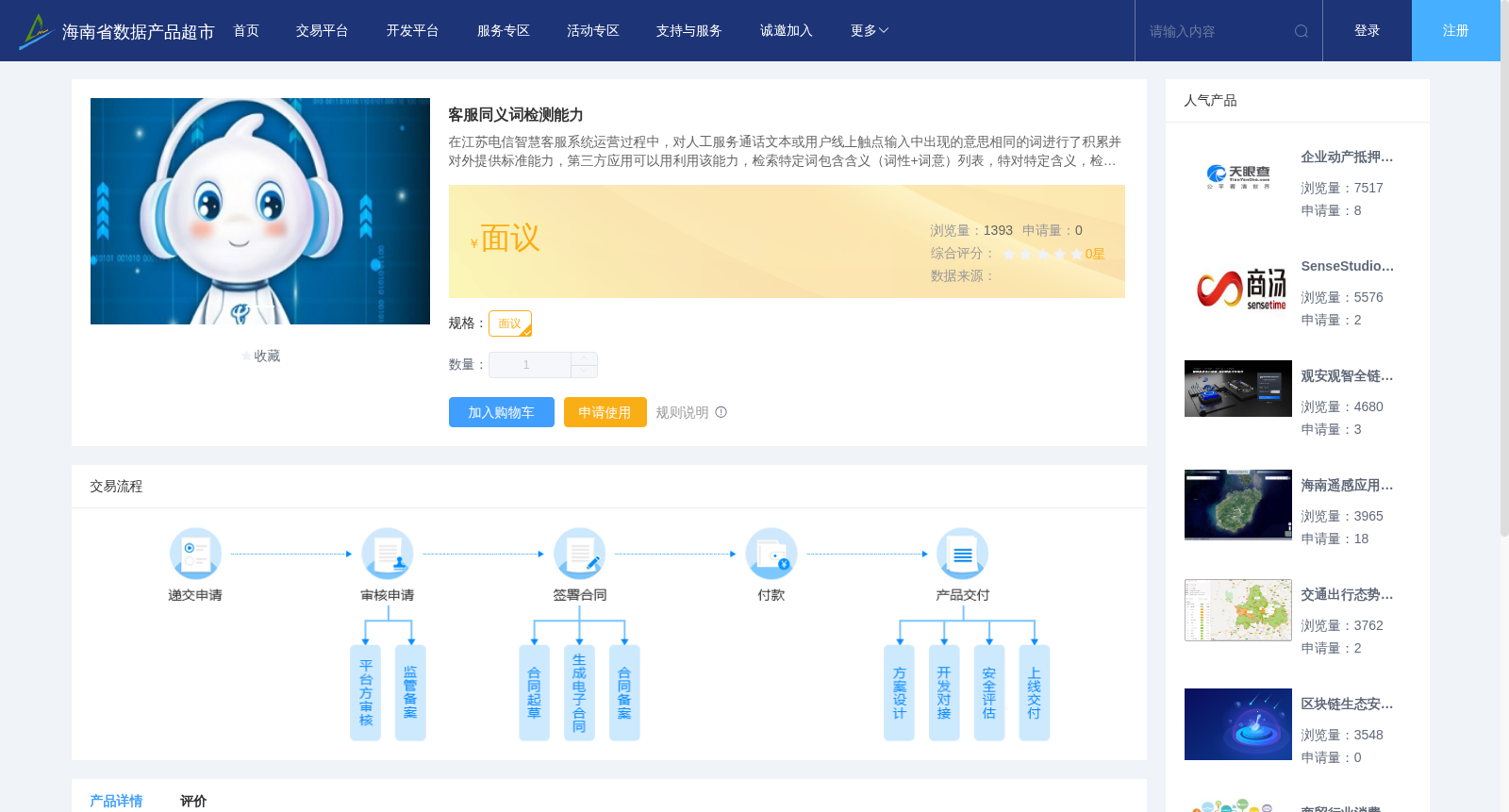Open the rules info icon
This screenshot has height=812, width=1509.
pyautogui.click(x=721, y=412)
